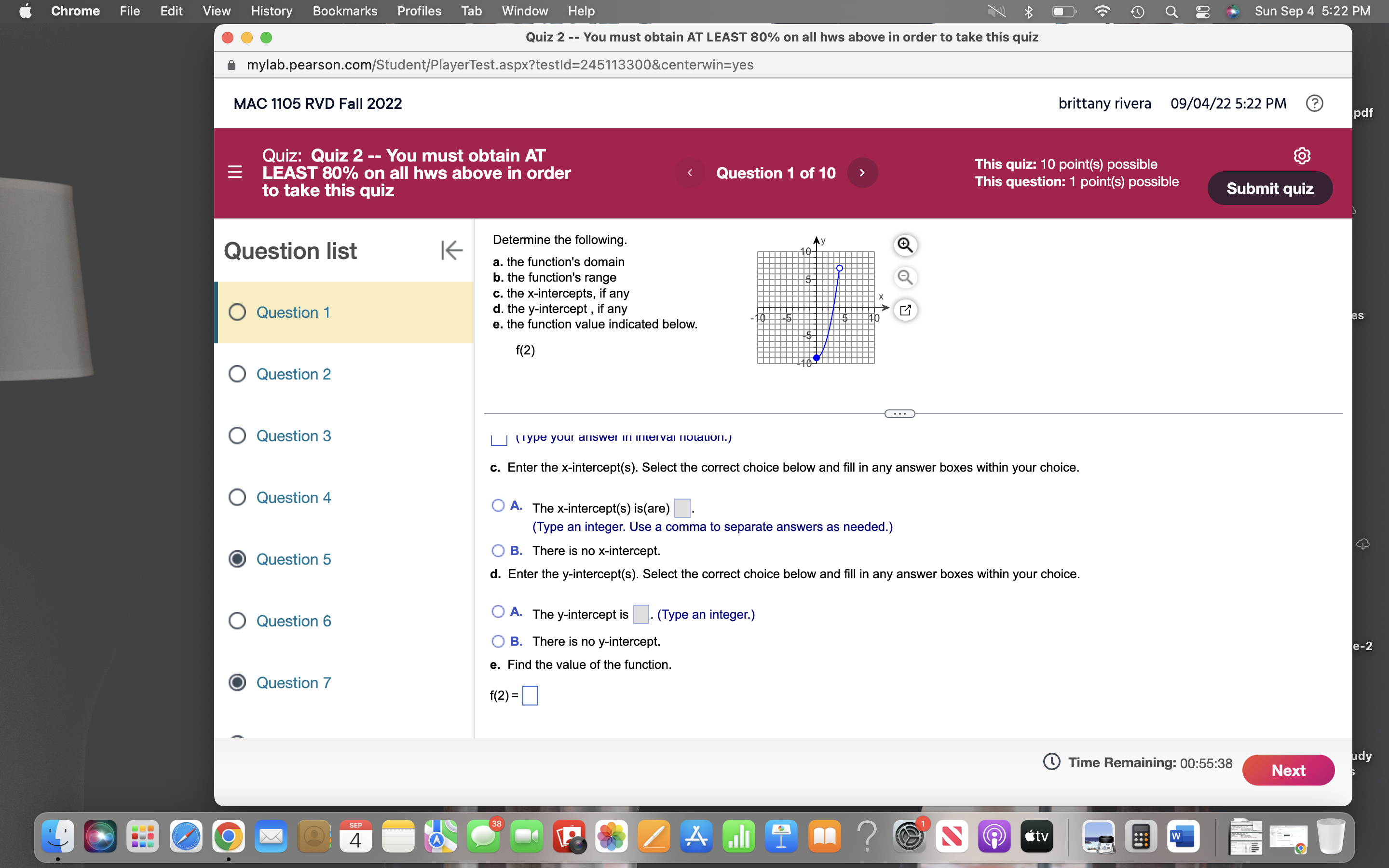Image resolution: width=1389 pixels, height=868 pixels.
Task: Select option A for x-intercepts
Action: 498,506
